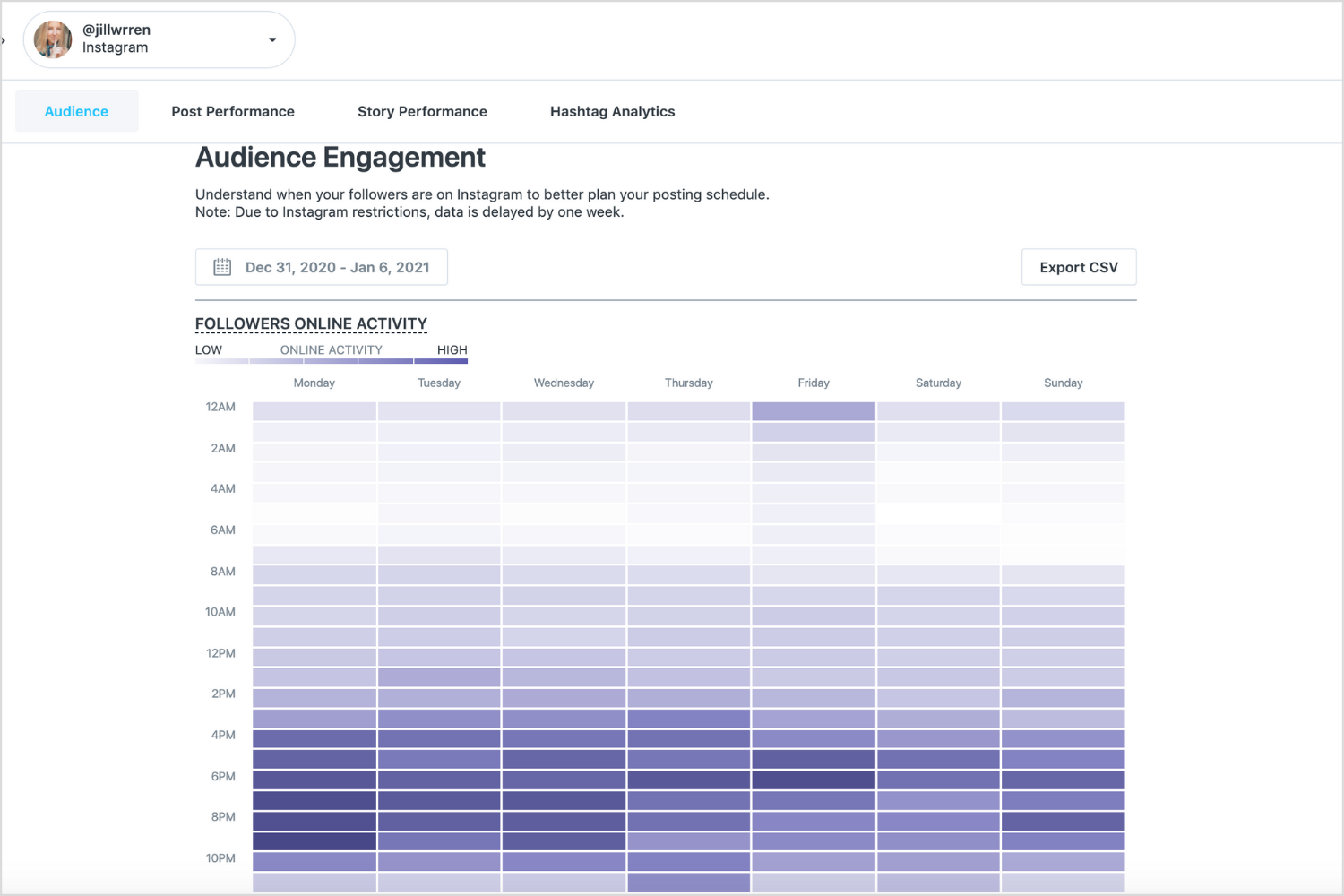Go to the Story Performance tab
The image size is (1344, 896).
tap(422, 111)
